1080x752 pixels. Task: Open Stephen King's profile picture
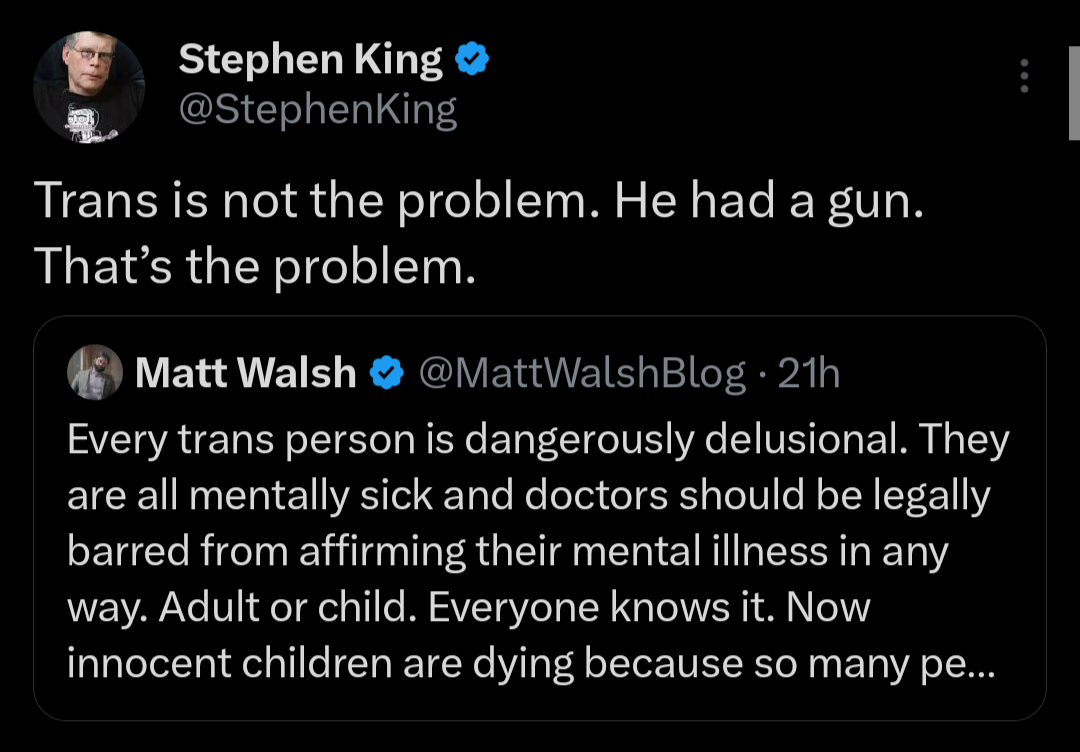click(89, 87)
